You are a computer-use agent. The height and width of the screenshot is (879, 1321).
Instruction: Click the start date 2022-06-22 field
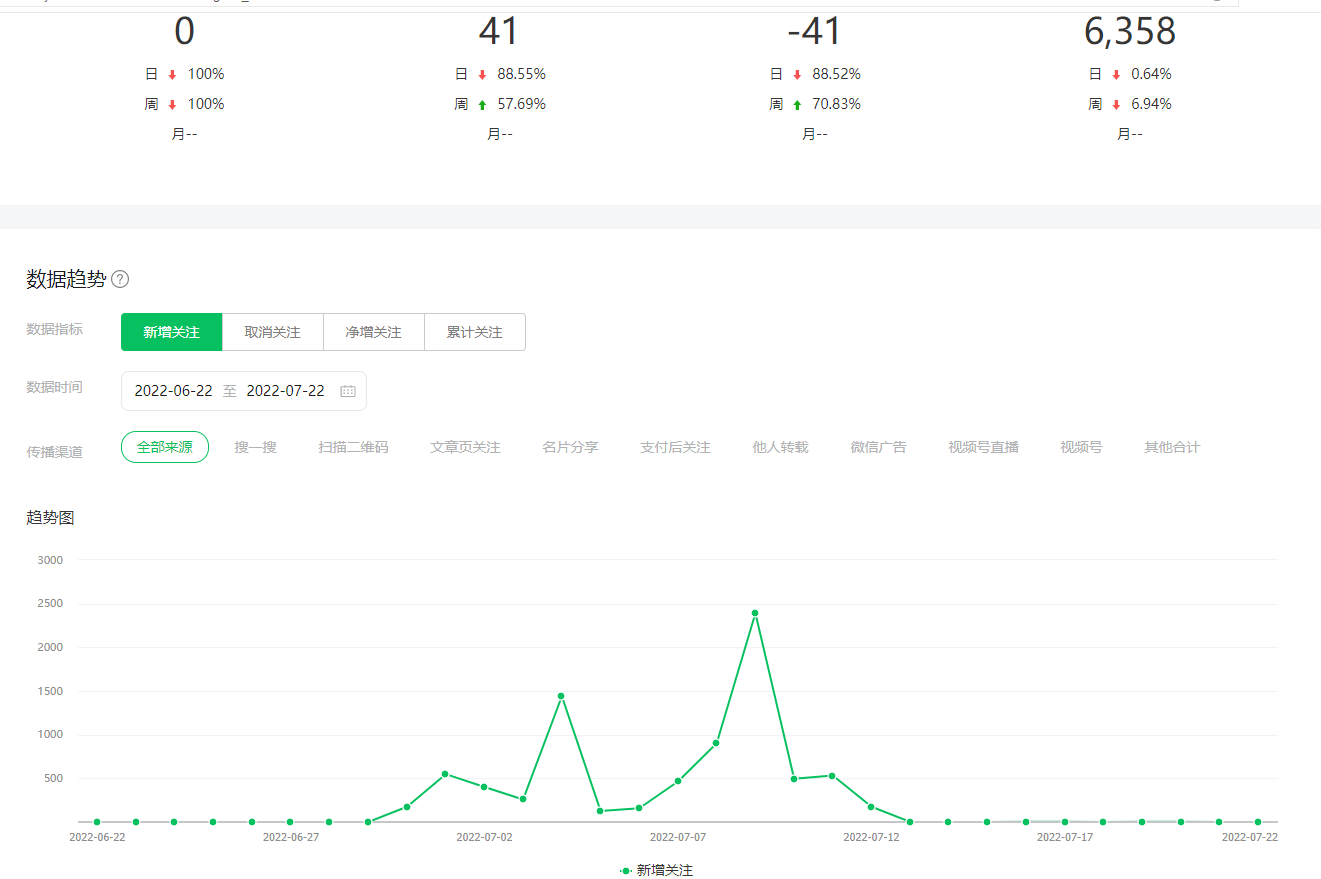pyautogui.click(x=173, y=391)
